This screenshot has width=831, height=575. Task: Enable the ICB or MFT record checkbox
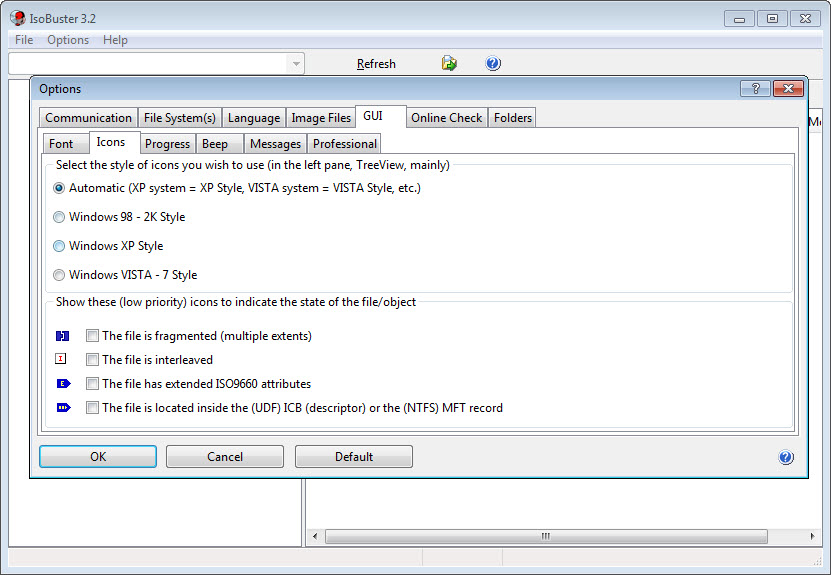[x=92, y=408]
